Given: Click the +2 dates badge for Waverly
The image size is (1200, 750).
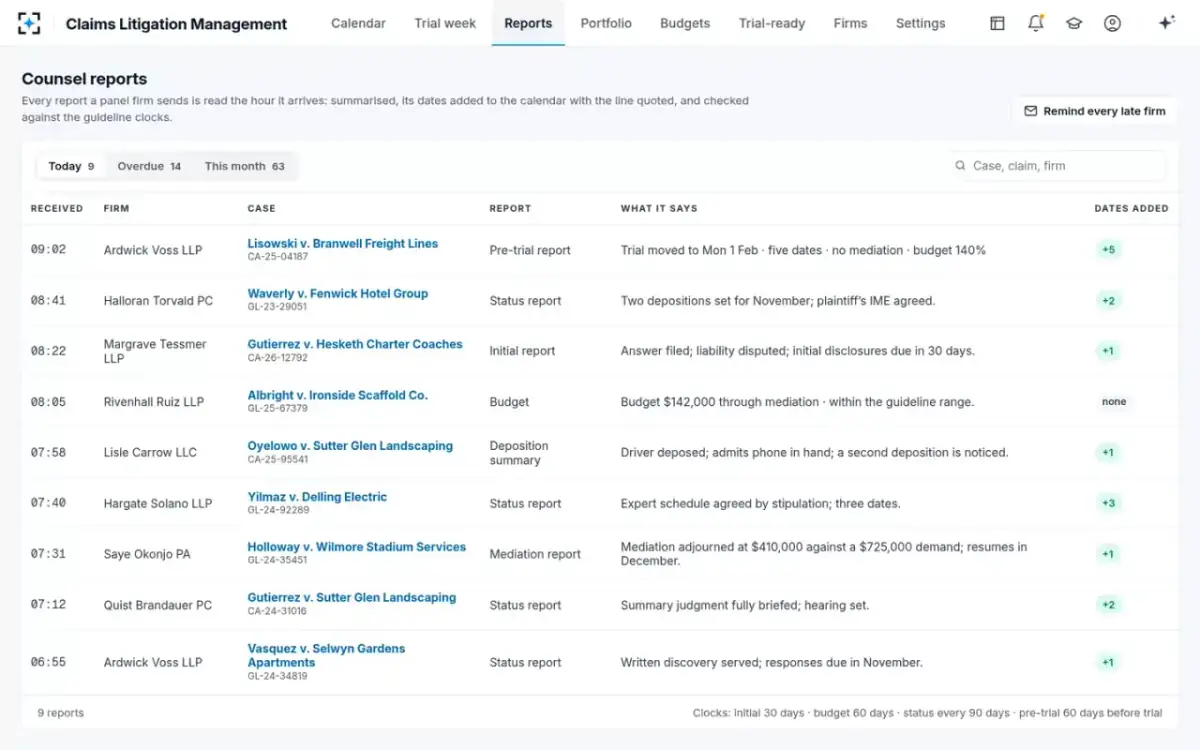Looking at the screenshot, I should click(1108, 301).
